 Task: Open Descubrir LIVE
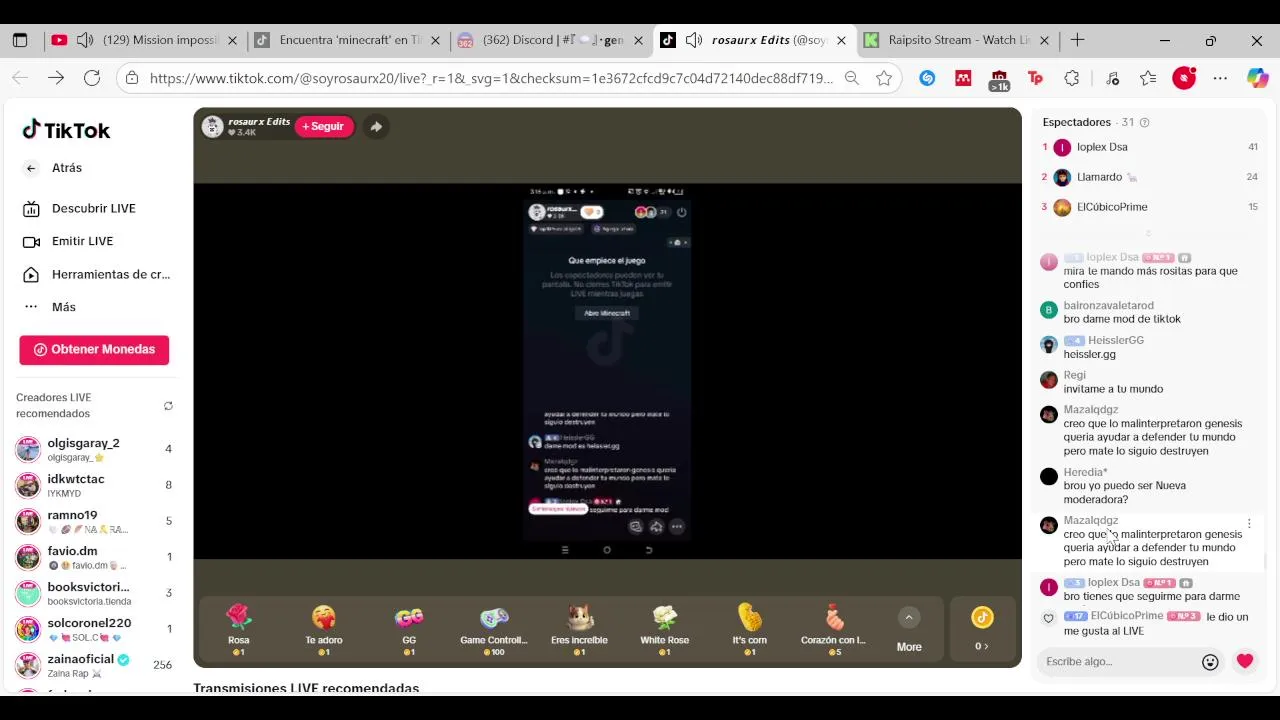(x=94, y=208)
